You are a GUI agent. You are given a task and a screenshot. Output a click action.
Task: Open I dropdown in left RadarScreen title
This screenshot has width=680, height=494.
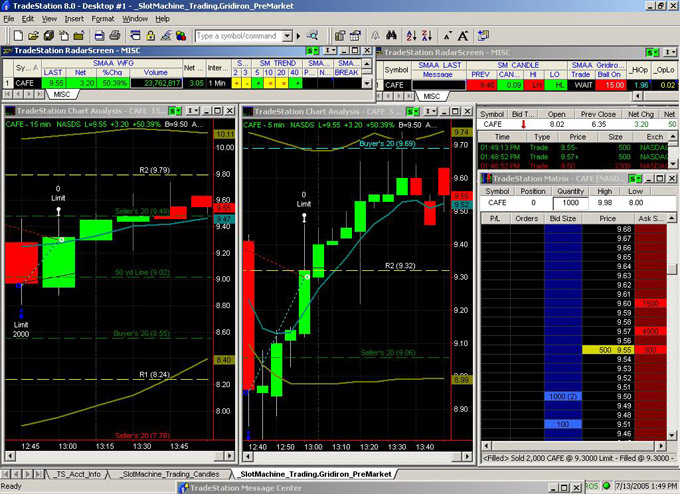tap(330, 51)
